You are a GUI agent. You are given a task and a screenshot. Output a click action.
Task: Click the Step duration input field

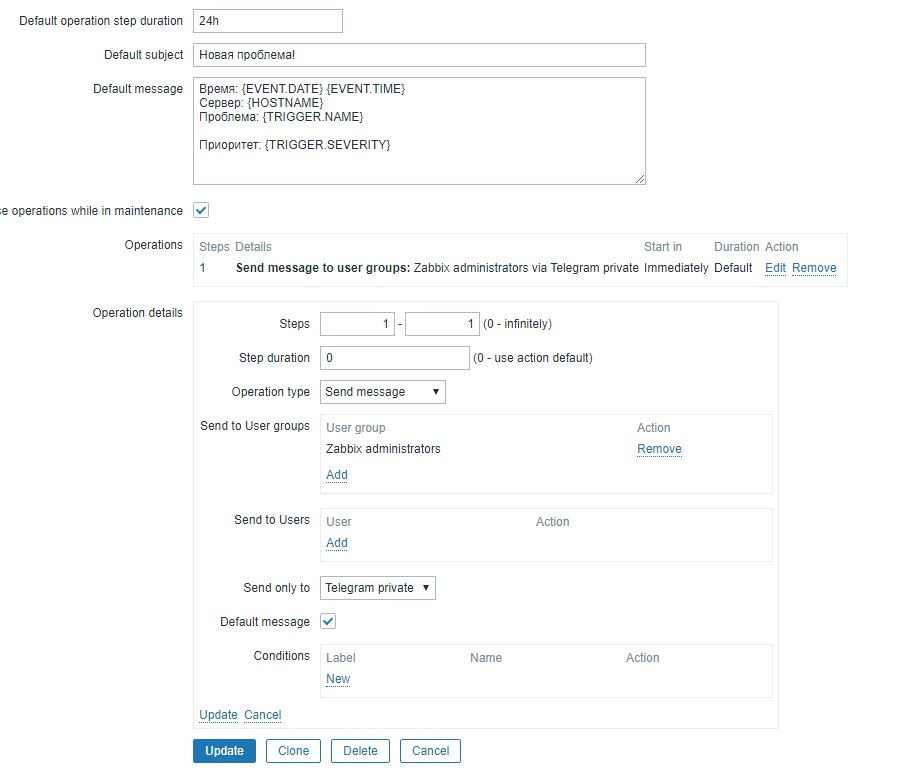pos(394,358)
